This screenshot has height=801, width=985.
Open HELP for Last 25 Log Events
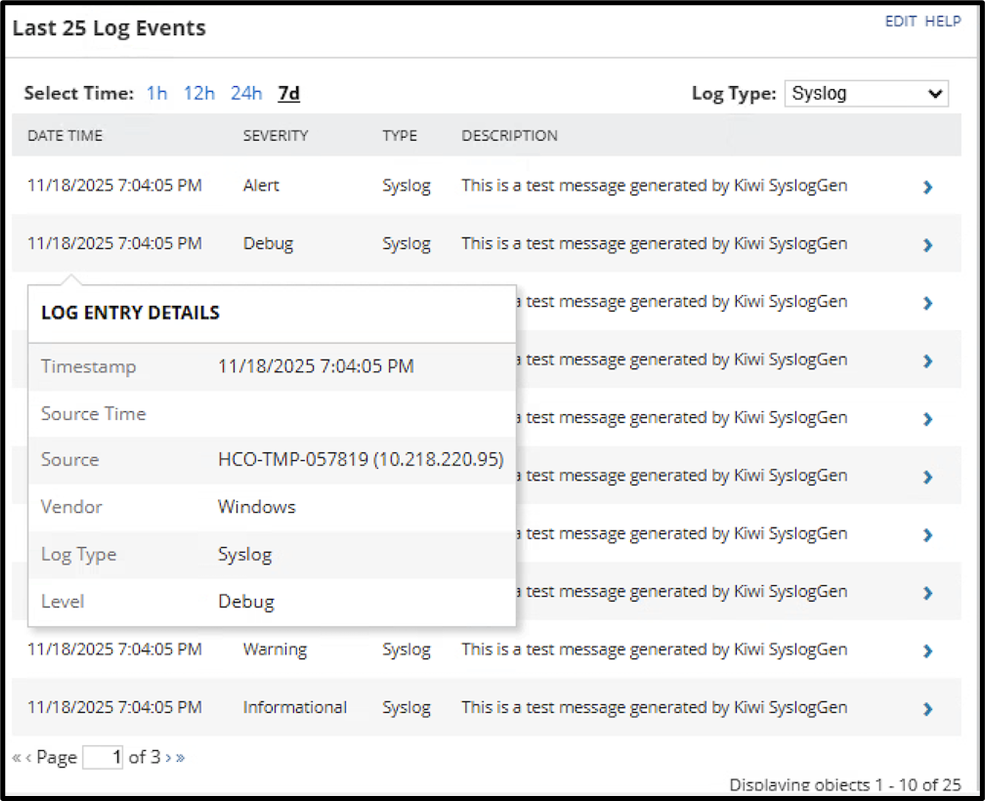pos(944,21)
